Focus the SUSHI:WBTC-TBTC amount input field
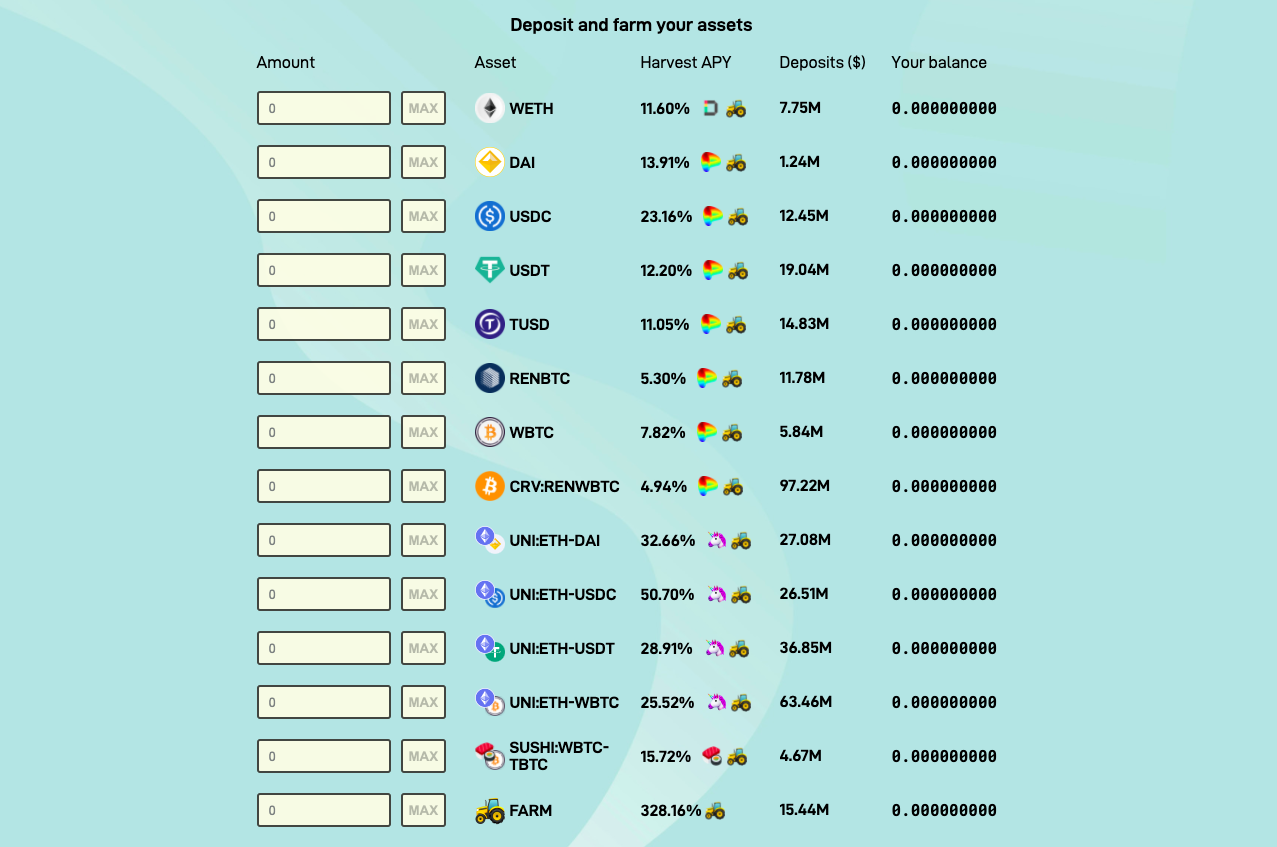Image resolution: width=1277 pixels, height=847 pixels. pyautogui.click(x=324, y=756)
